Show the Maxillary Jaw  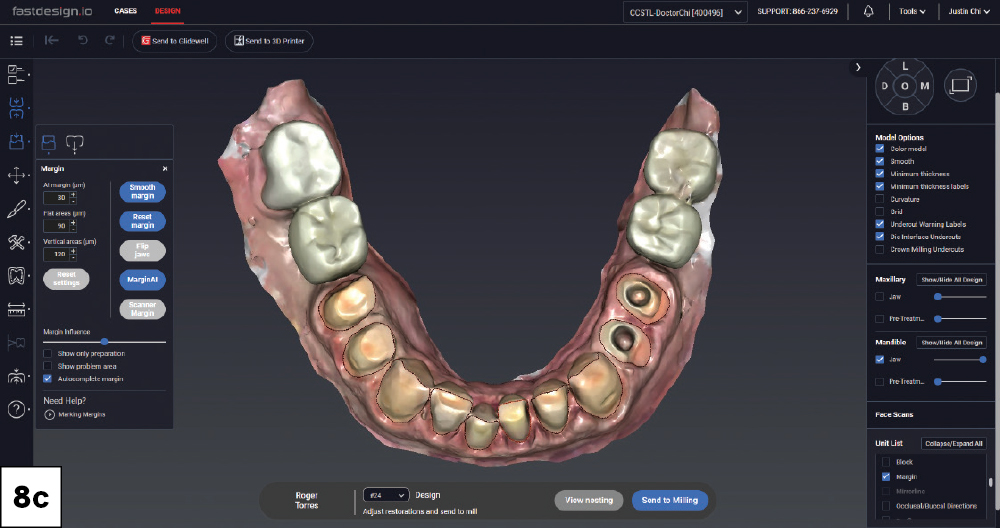click(x=880, y=297)
